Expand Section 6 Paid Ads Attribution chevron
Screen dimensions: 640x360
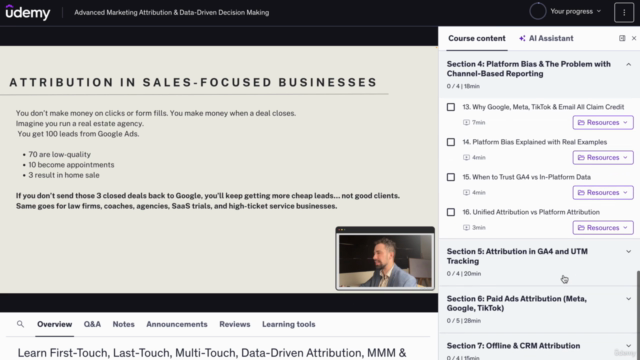(x=629, y=299)
